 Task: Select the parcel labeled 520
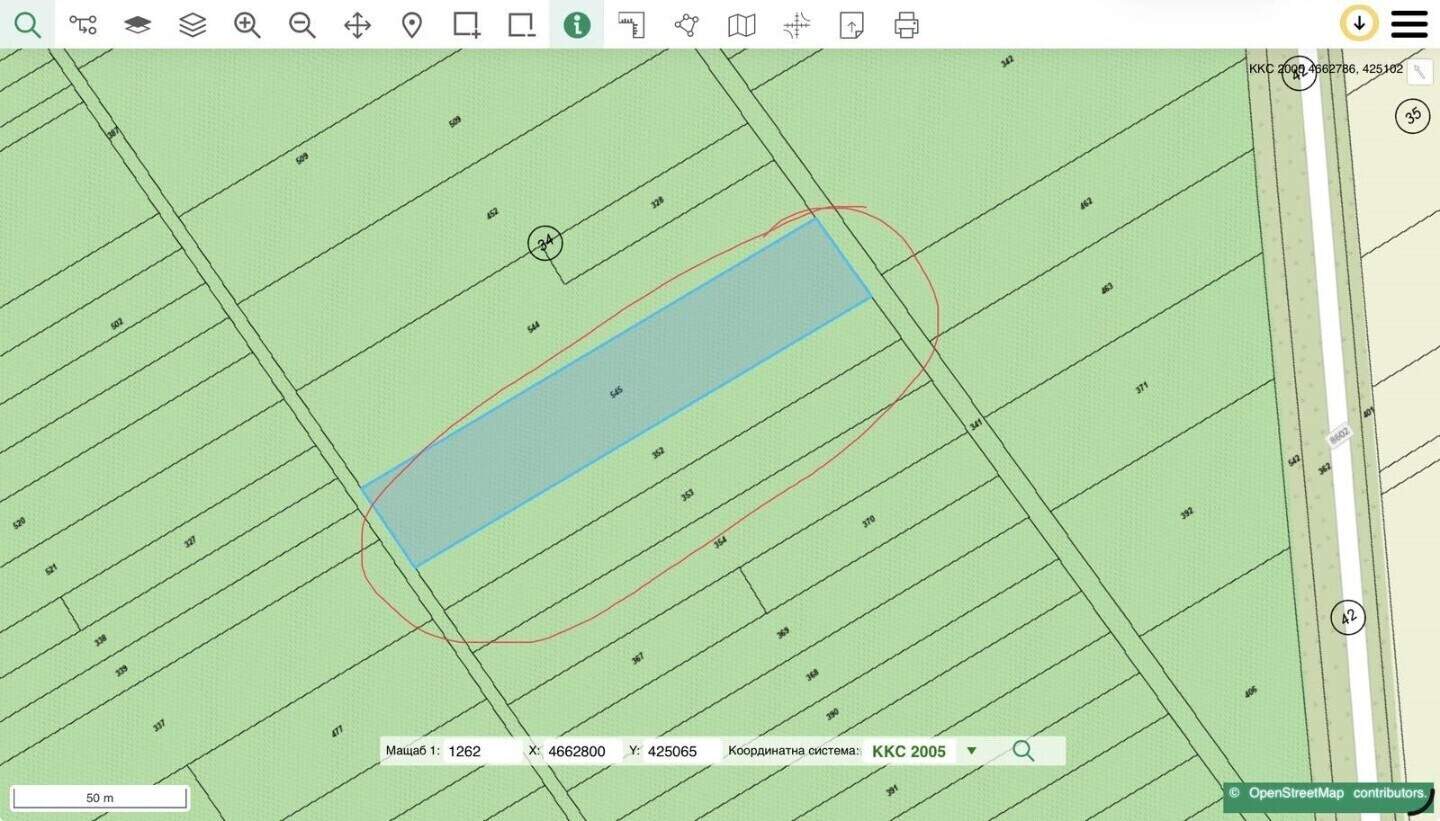18,522
